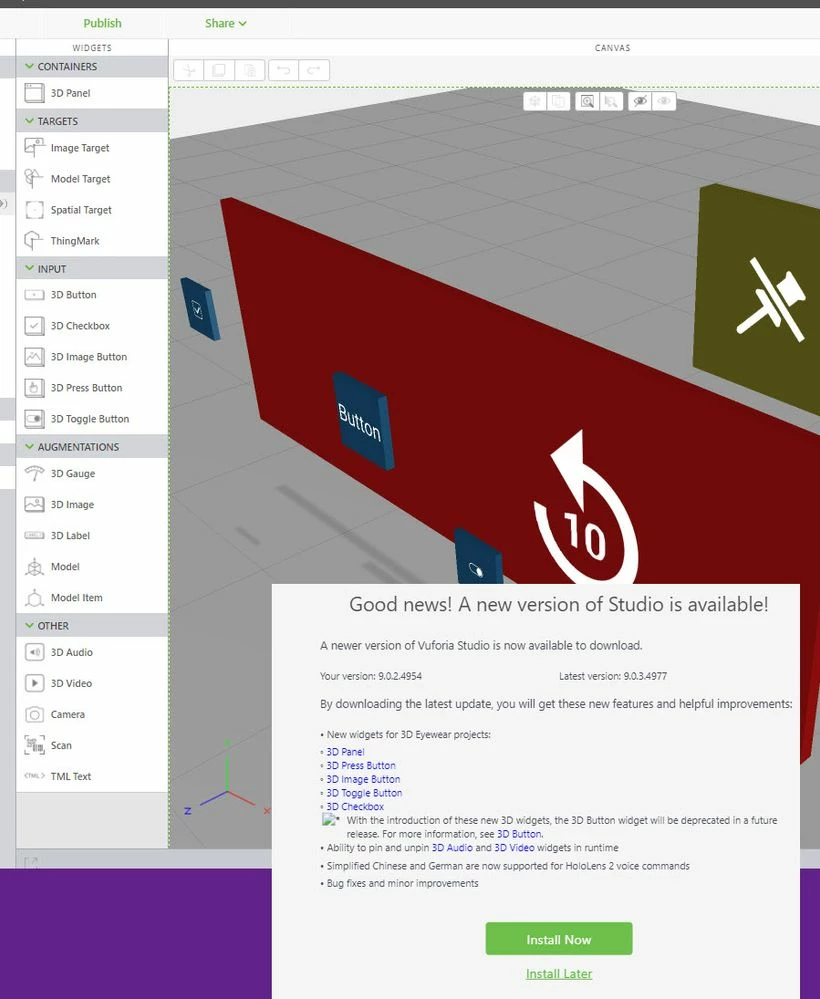820x999 pixels.
Task: Open the 3D Press Button link in dialog
Action: (x=361, y=765)
